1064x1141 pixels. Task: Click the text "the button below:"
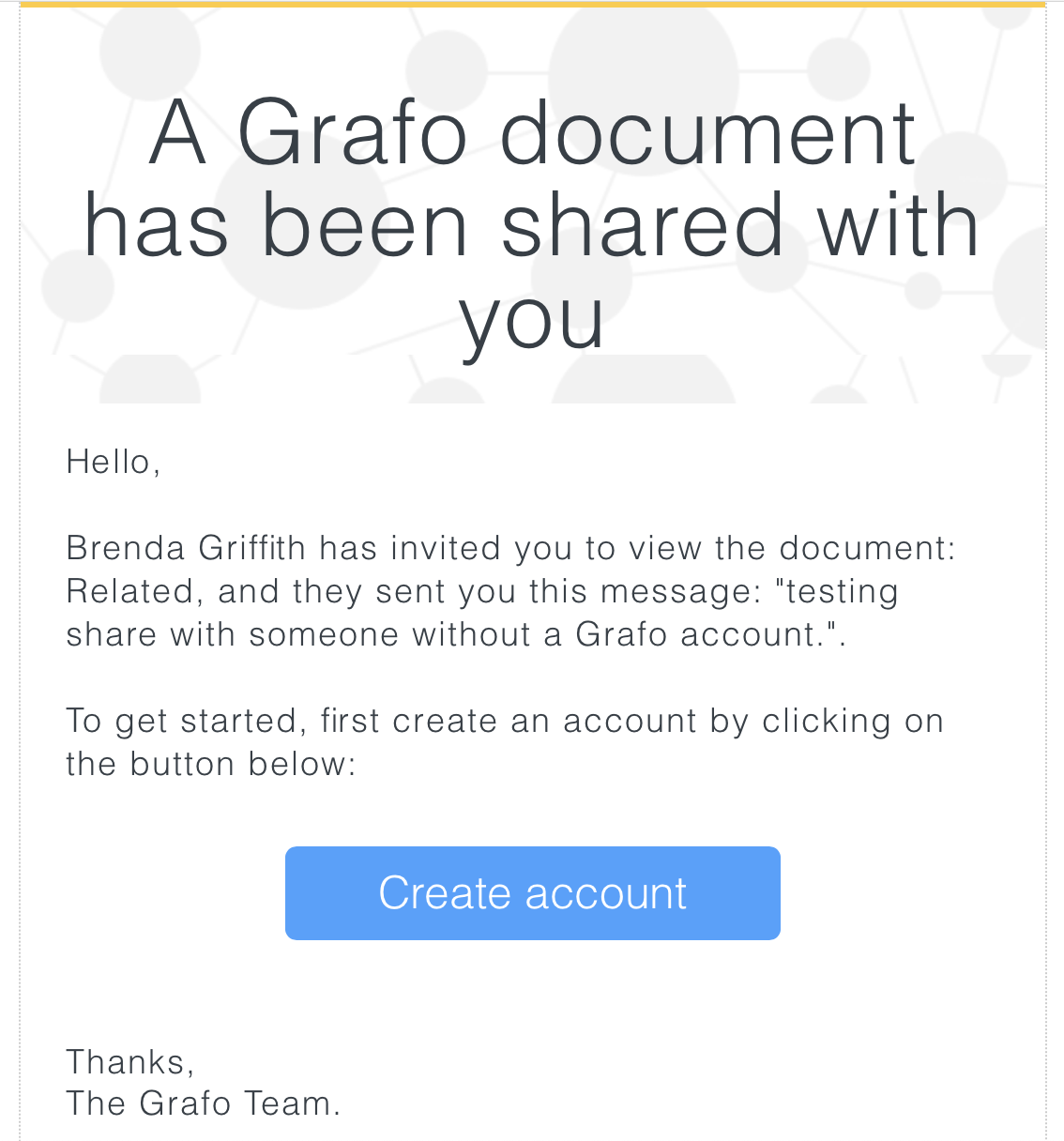[211, 764]
